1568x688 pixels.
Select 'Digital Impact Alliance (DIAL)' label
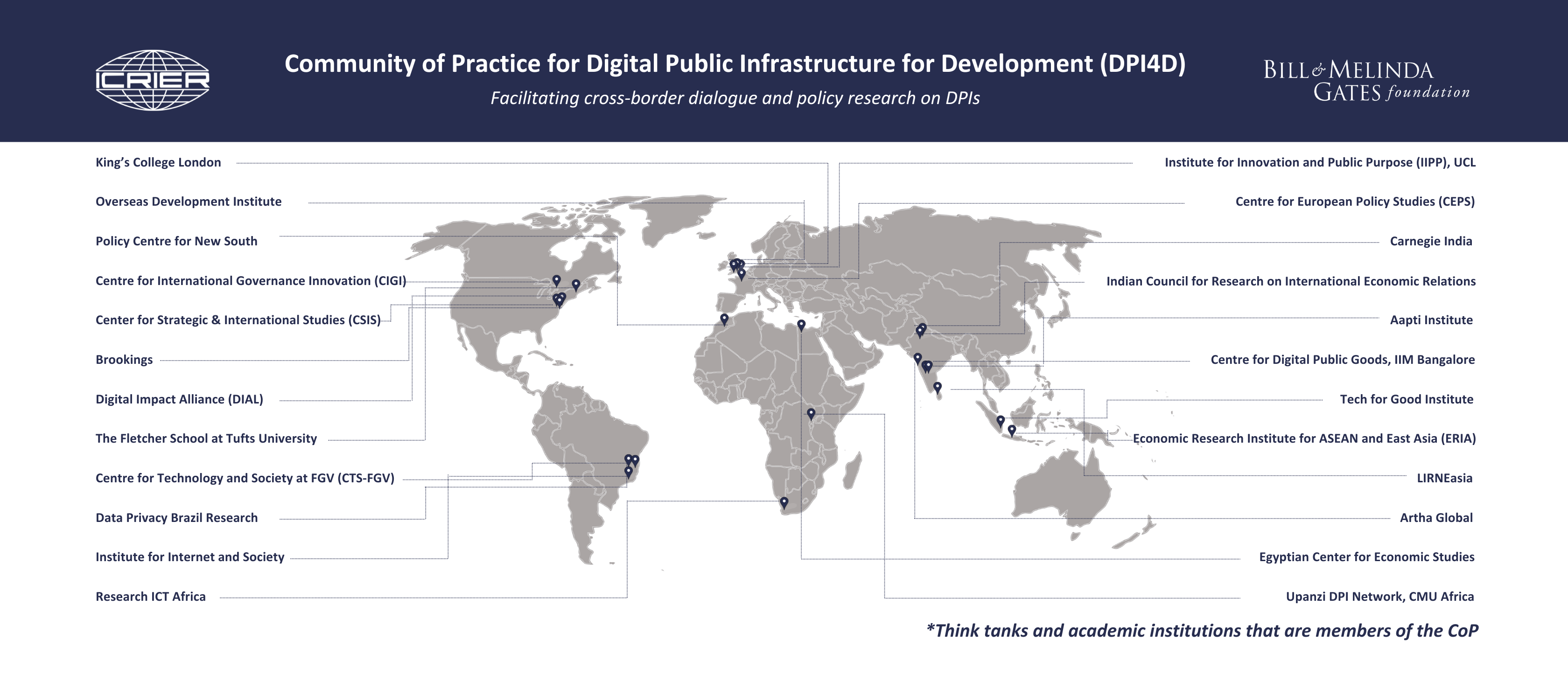click(x=180, y=399)
